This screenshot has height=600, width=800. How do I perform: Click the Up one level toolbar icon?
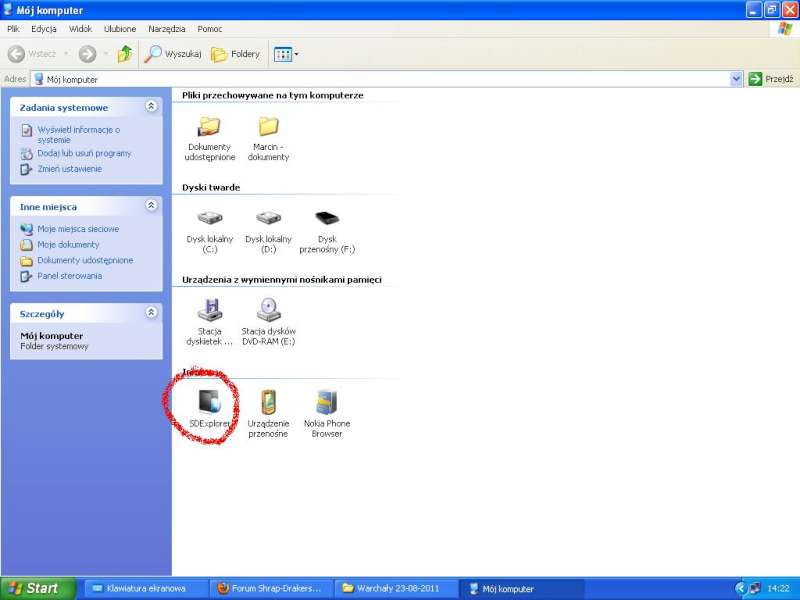click(x=124, y=54)
